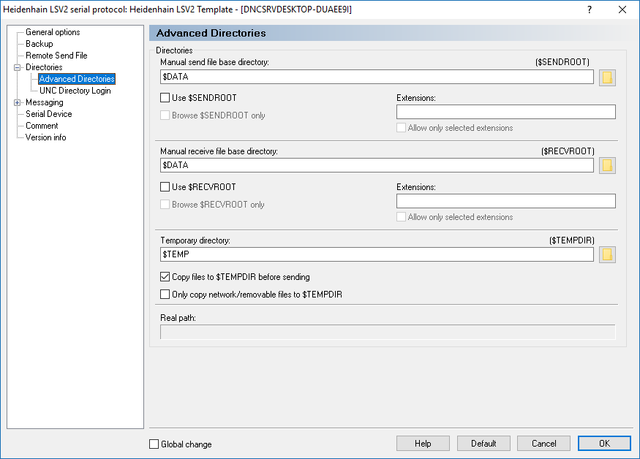Screen dimensions: 640x459
Task: Select Advanced Directories in the tree
Action: click(77, 79)
